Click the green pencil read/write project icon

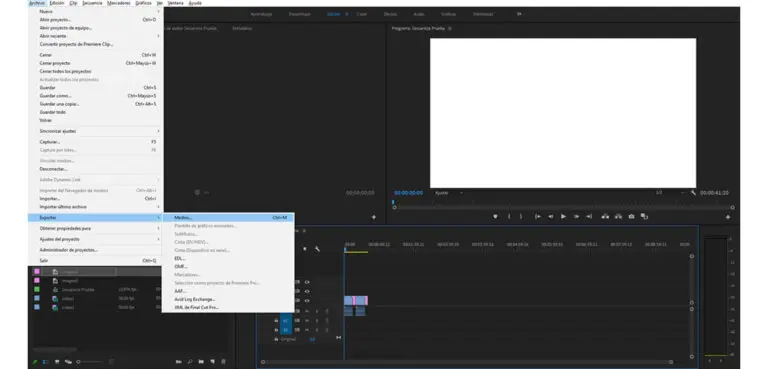pos(35,362)
